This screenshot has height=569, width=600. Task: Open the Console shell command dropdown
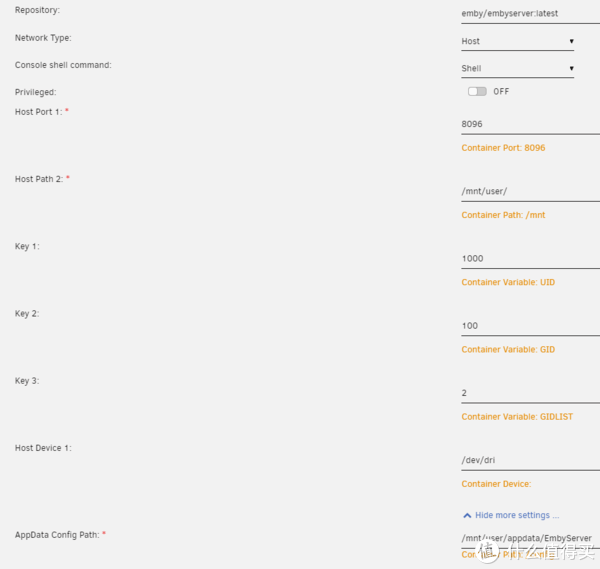click(x=516, y=69)
